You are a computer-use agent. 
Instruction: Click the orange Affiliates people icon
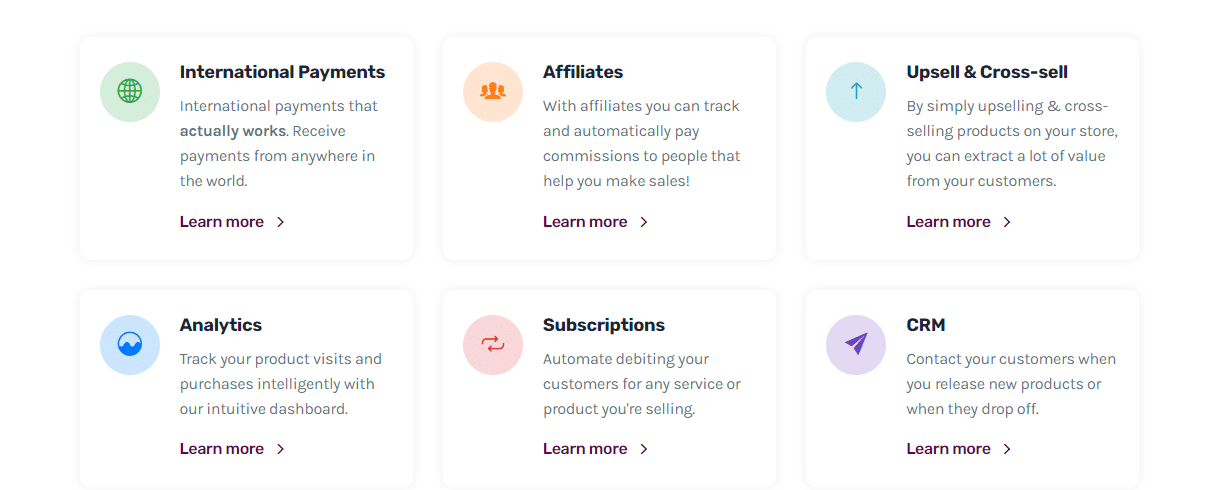493,92
